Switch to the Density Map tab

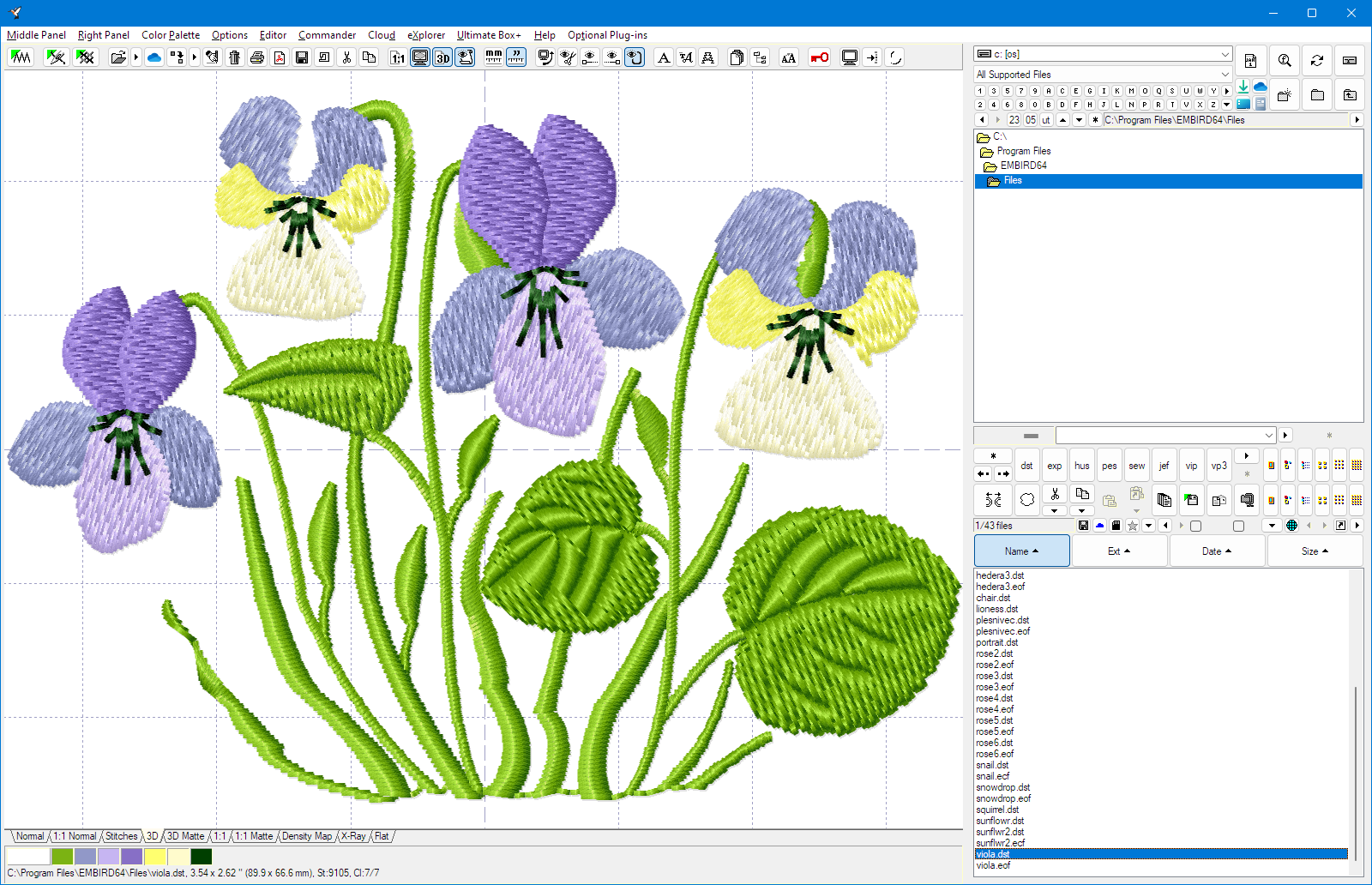(306, 836)
